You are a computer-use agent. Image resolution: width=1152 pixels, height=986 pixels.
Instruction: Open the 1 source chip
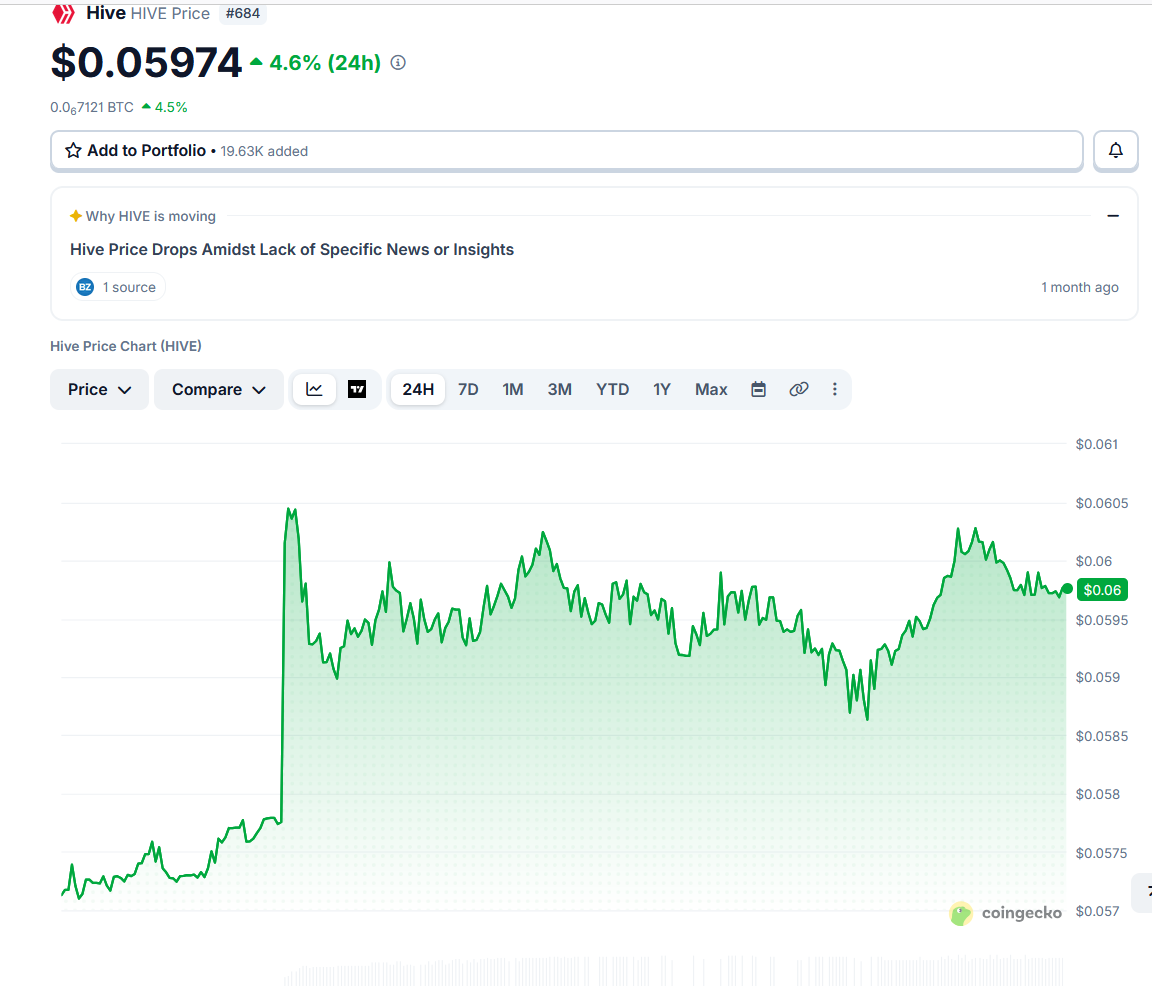[x=118, y=287]
